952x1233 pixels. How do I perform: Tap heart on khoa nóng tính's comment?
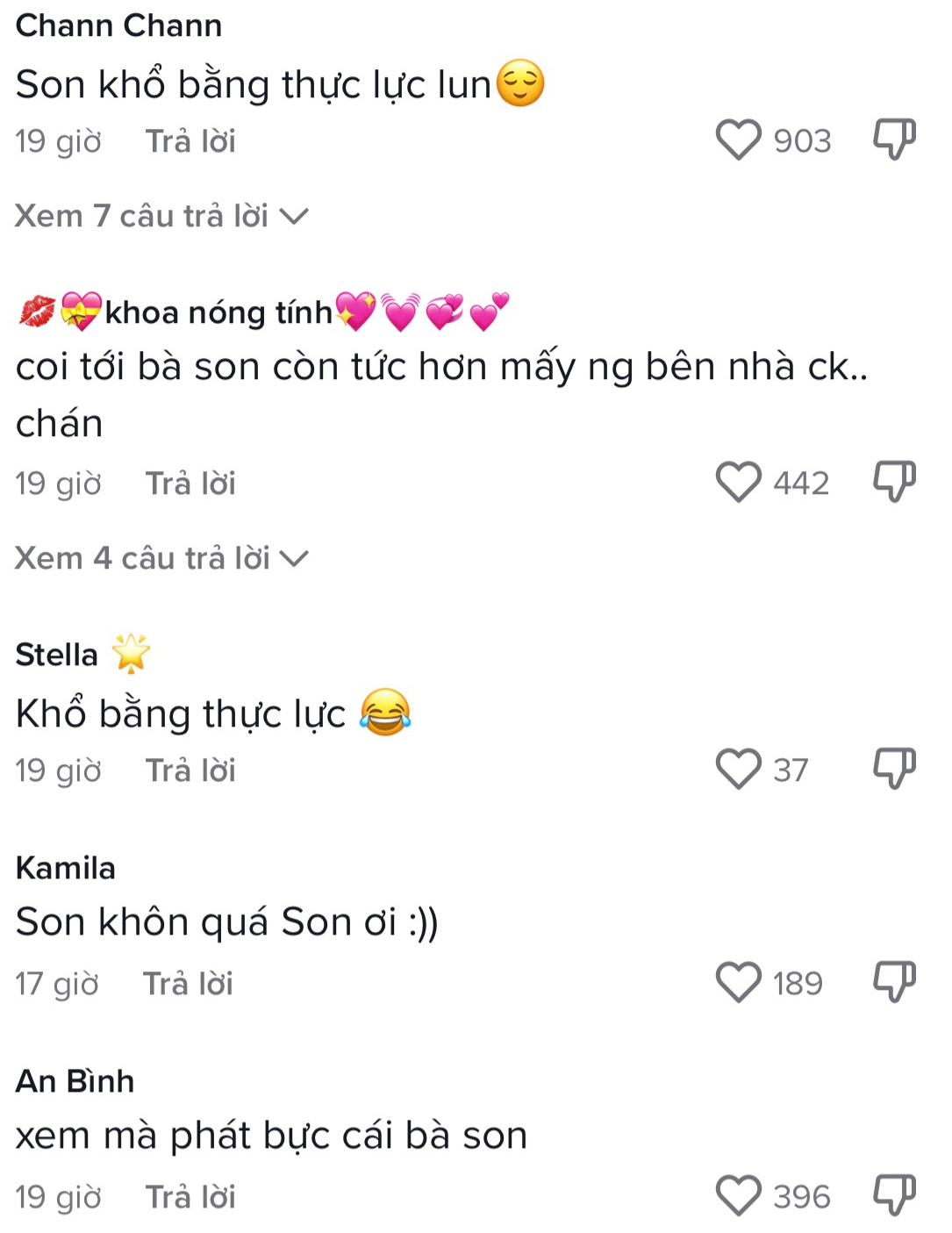pyautogui.click(x=738, y=483)
